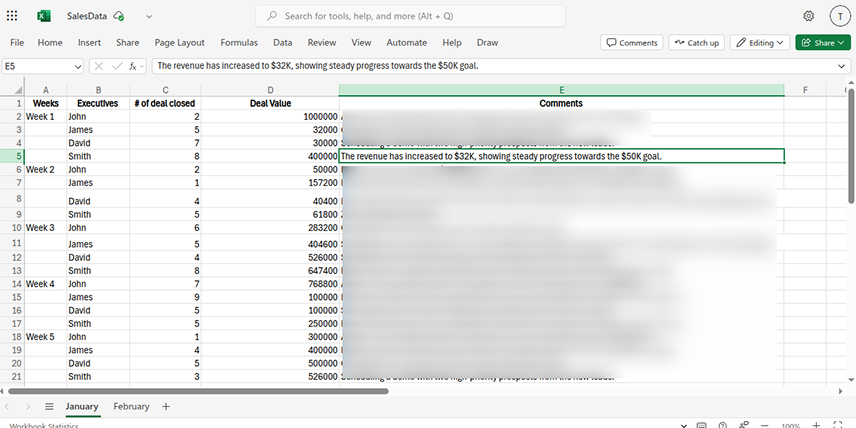
Task: Click the zoom in plus button
Action: pos(816,425)
